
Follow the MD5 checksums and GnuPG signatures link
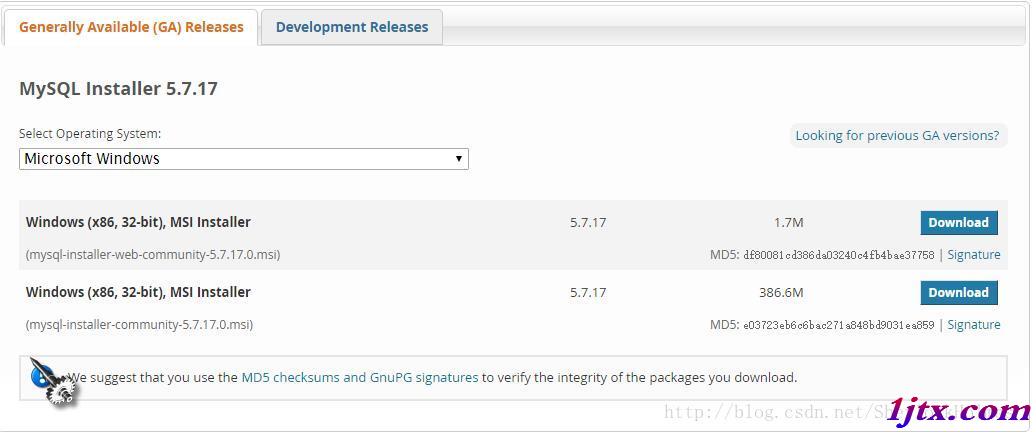pyautogui.click(x=360, y=378)
